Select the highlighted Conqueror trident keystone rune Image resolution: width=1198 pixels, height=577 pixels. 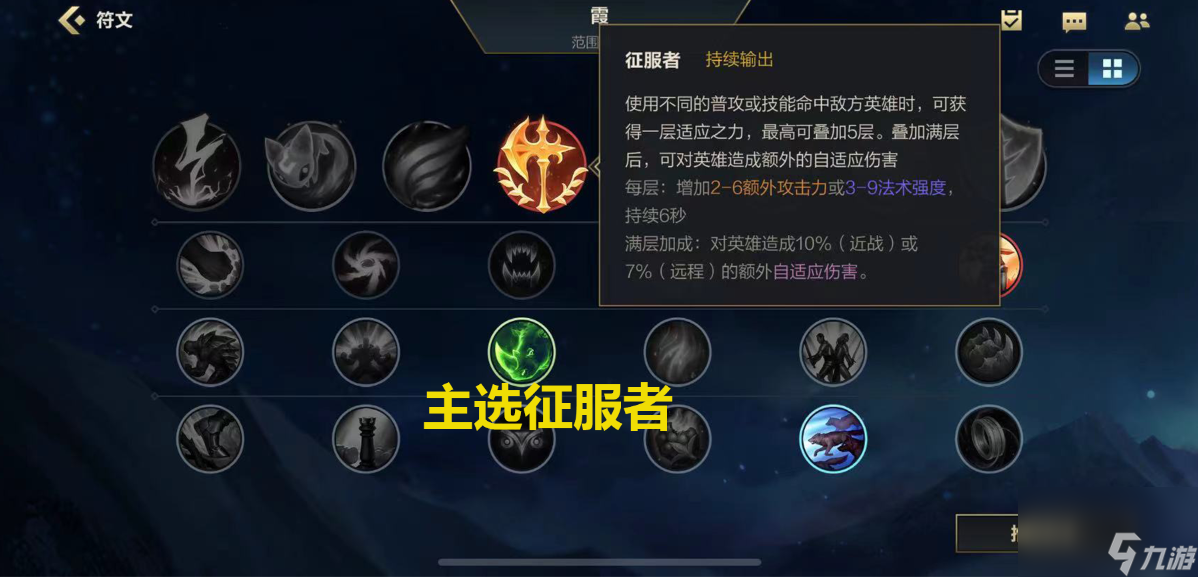pyautogui.click(x=540, y=165)
